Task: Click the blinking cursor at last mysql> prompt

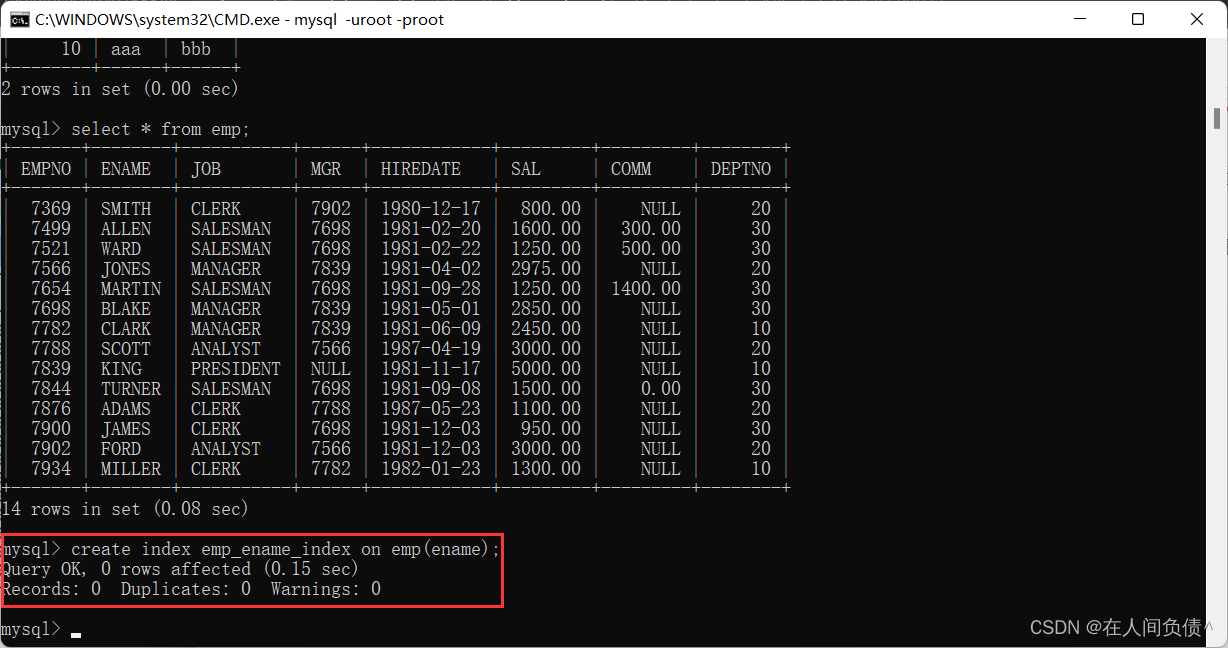Action: pyautogui.click(x=76, y=631)
